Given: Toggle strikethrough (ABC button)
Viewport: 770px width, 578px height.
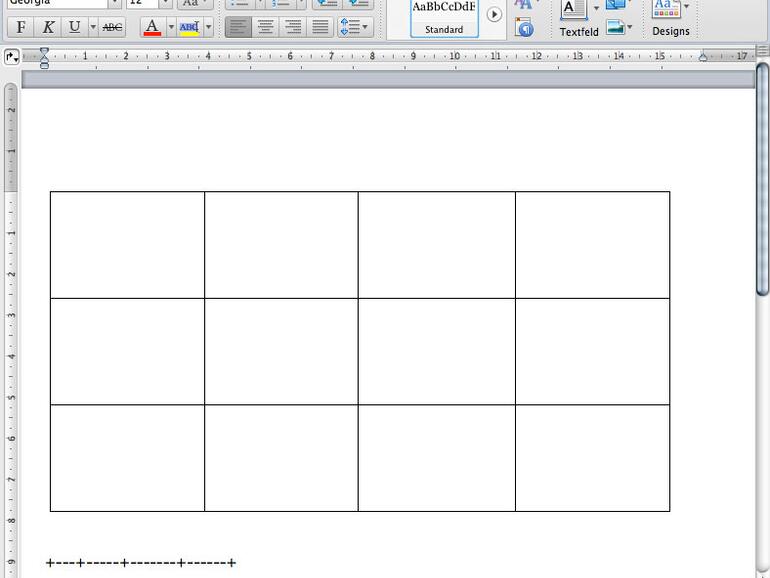Looking at the screenshot, I should click(112, 27).
